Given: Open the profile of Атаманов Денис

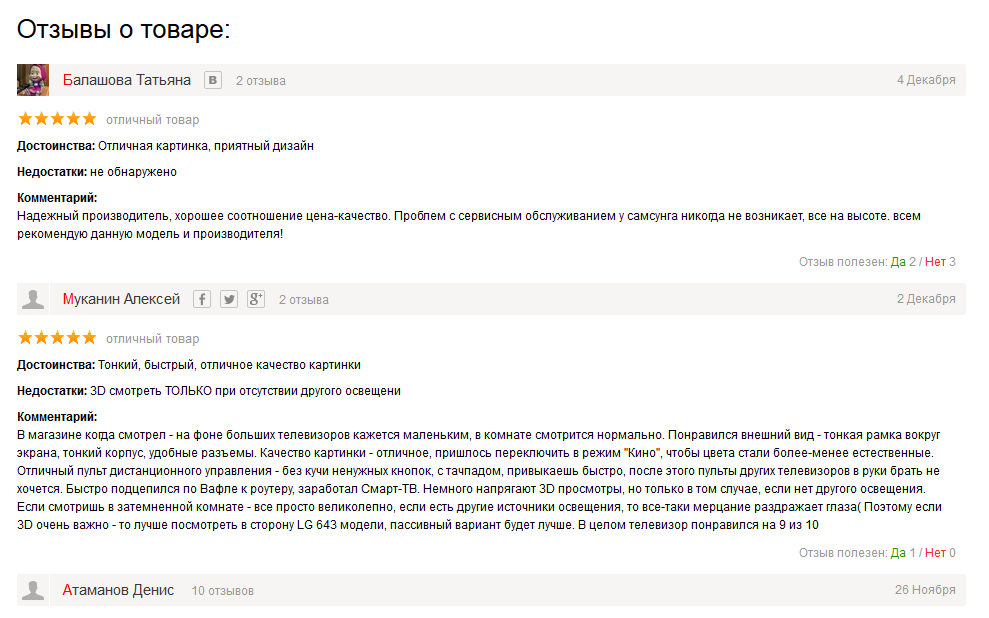Looking at the screenshot, I should (x=118, y=590).
